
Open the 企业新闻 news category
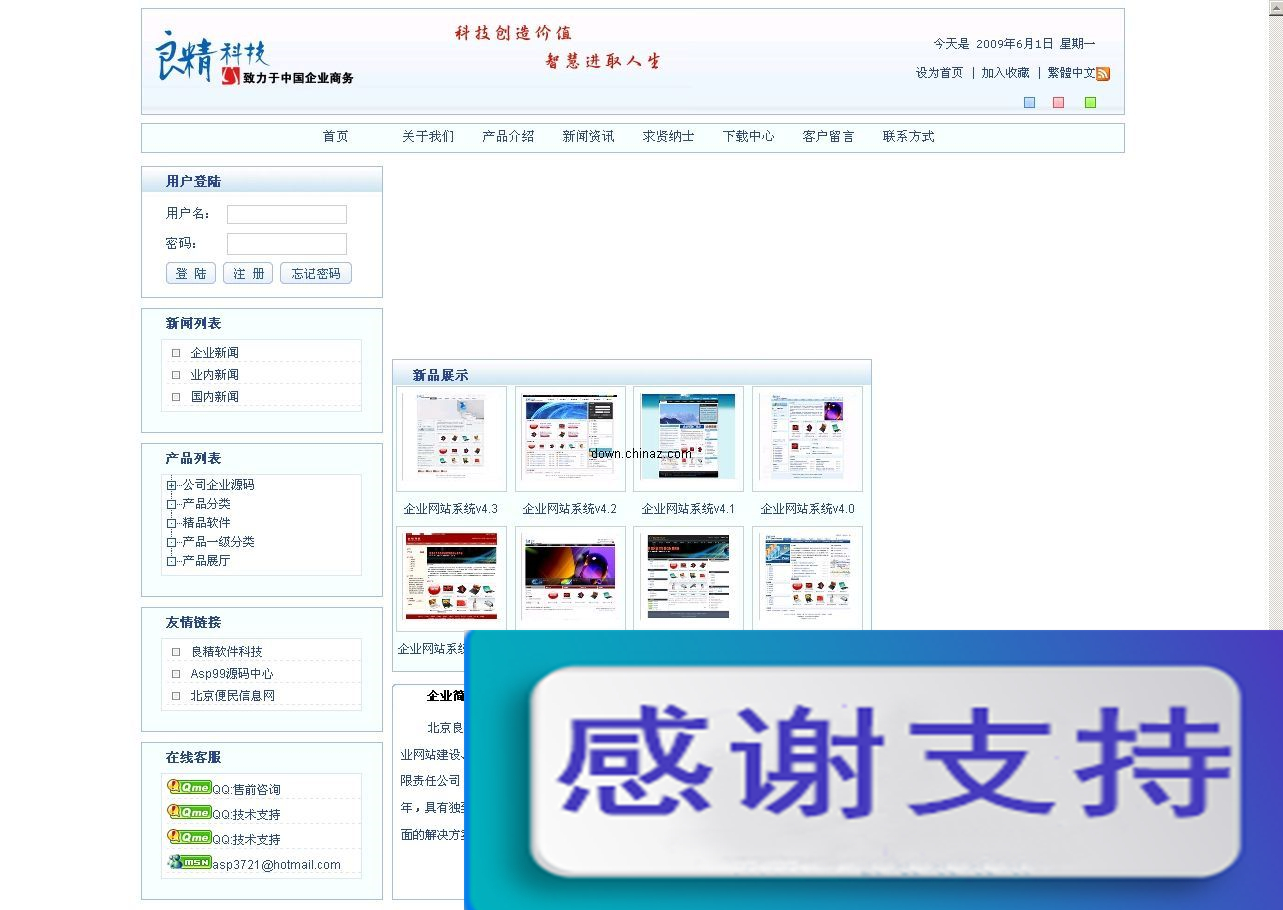click(x=215, y=353)
